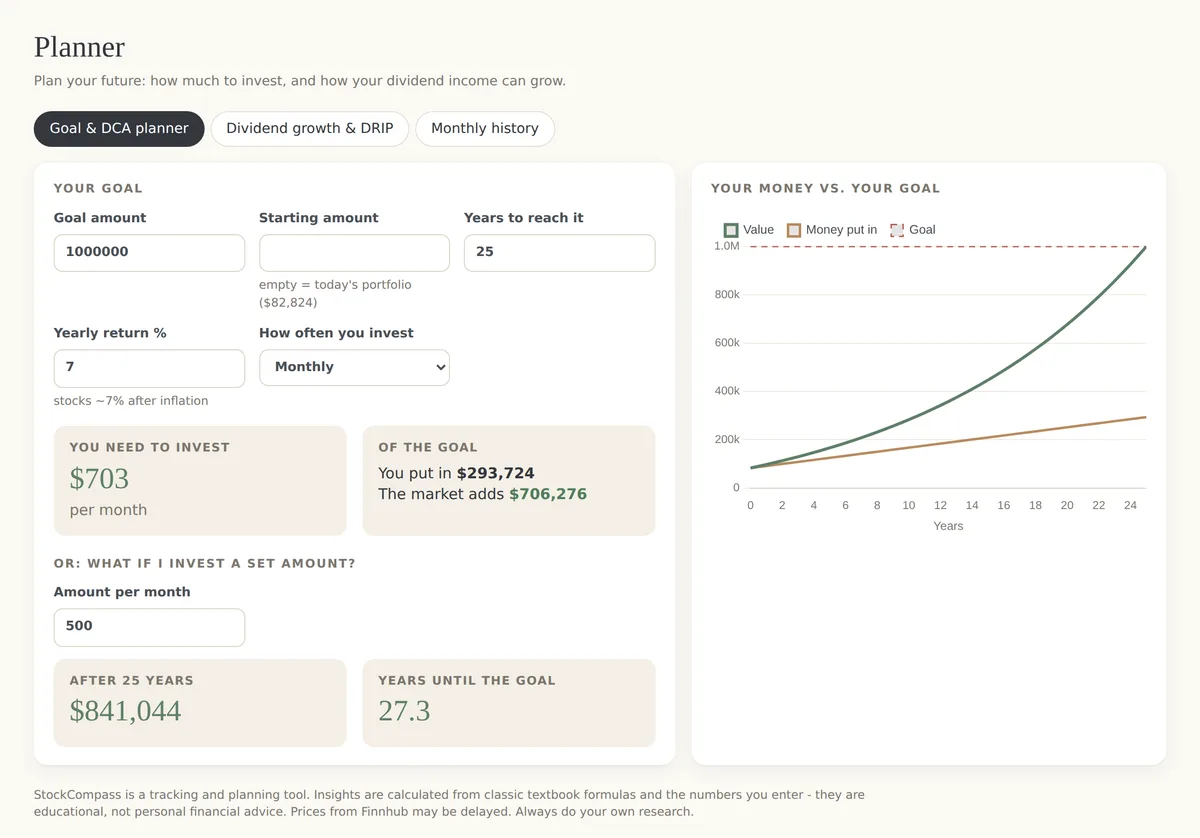This screenshot has height=838, width=1200.
Task: Click the $293,724 you put in value
Action: pyautogui.click(x=496, y=473)
